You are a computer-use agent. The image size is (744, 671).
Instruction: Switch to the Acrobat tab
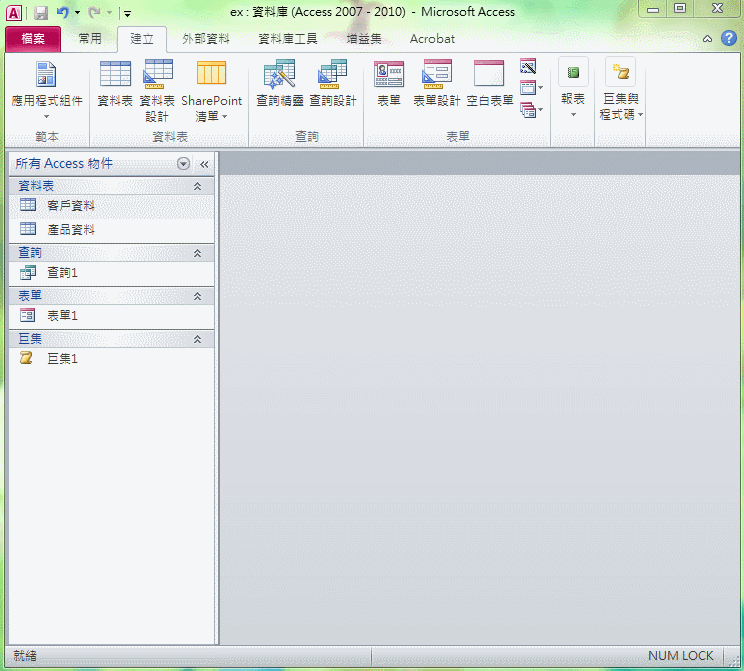pos(432,39)
